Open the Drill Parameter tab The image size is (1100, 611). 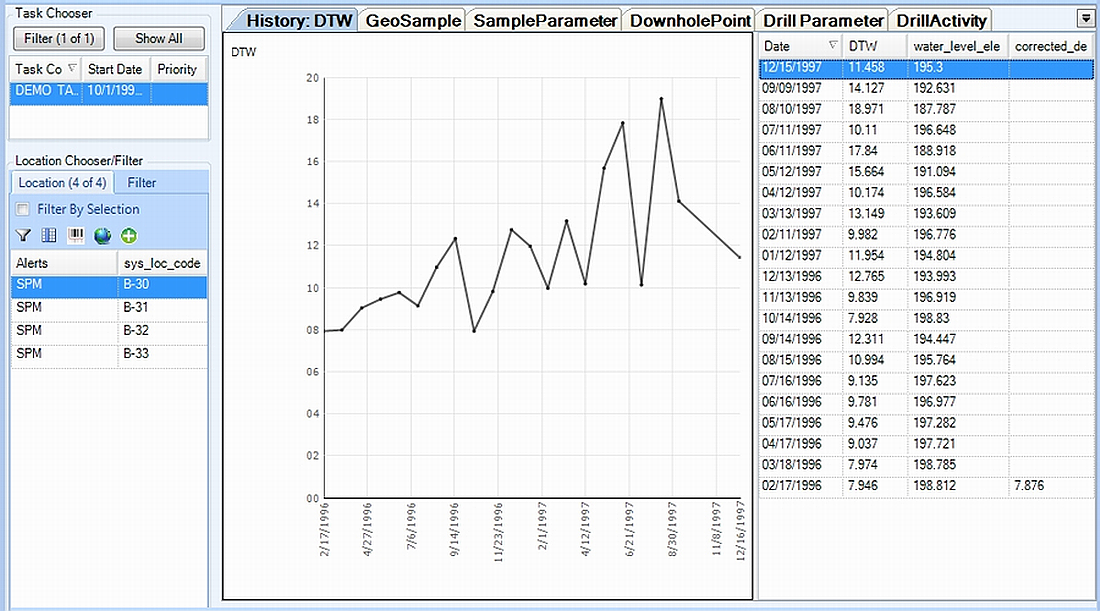[822, 19]
